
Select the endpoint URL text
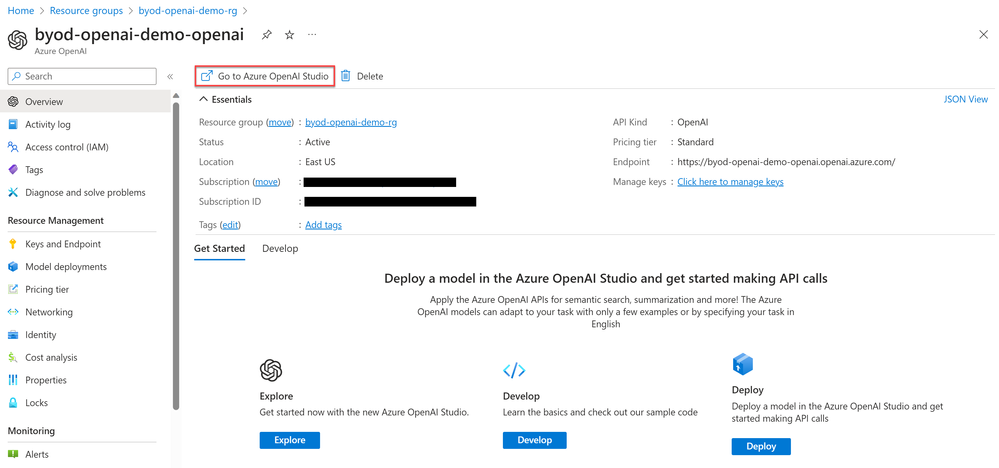pyautogui.click(x=786, y=162)
